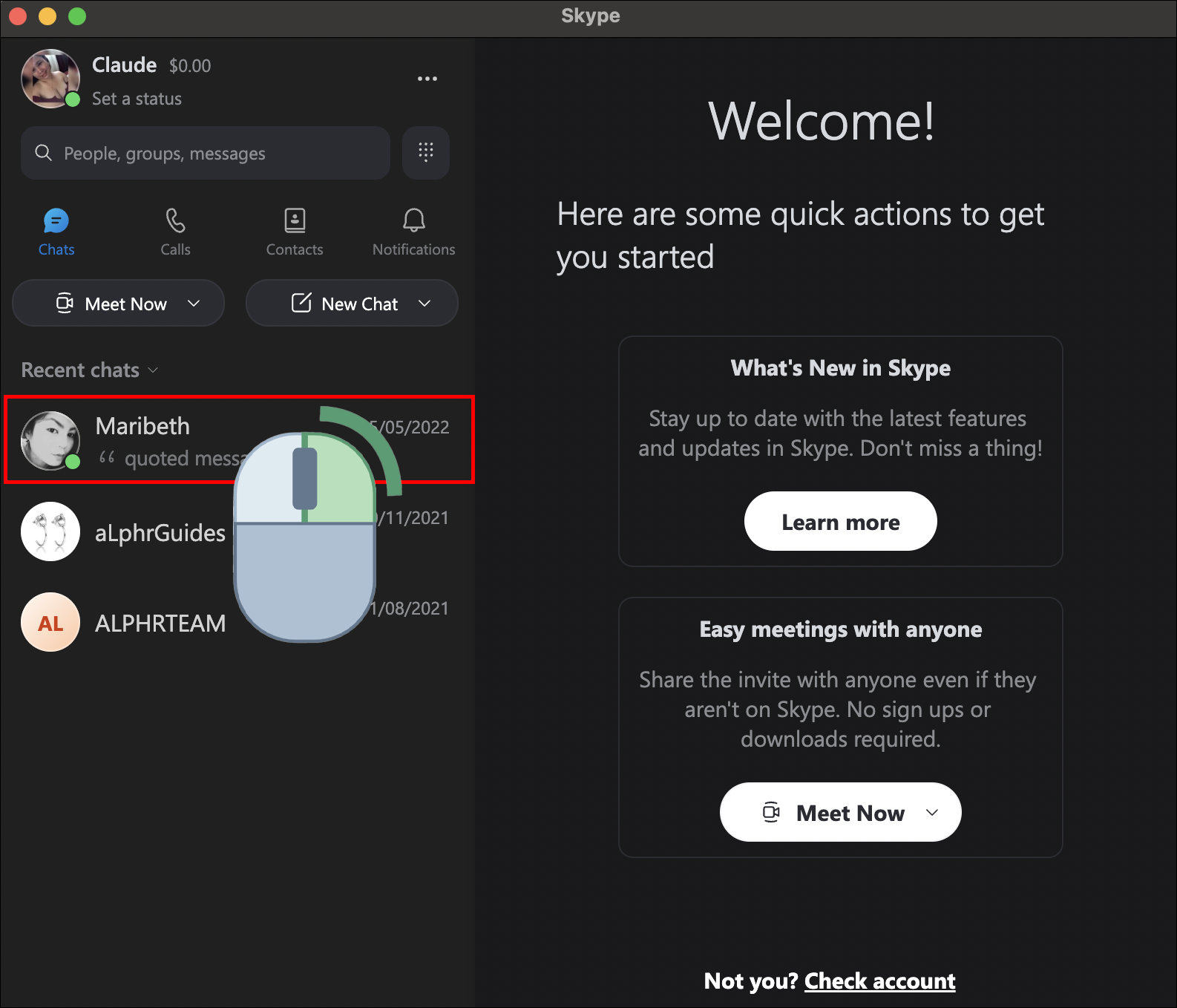This screenshot has width=1177, height=1008.
Task: Click the yellow macOS minimize button
Action: (x=47, y=16)
